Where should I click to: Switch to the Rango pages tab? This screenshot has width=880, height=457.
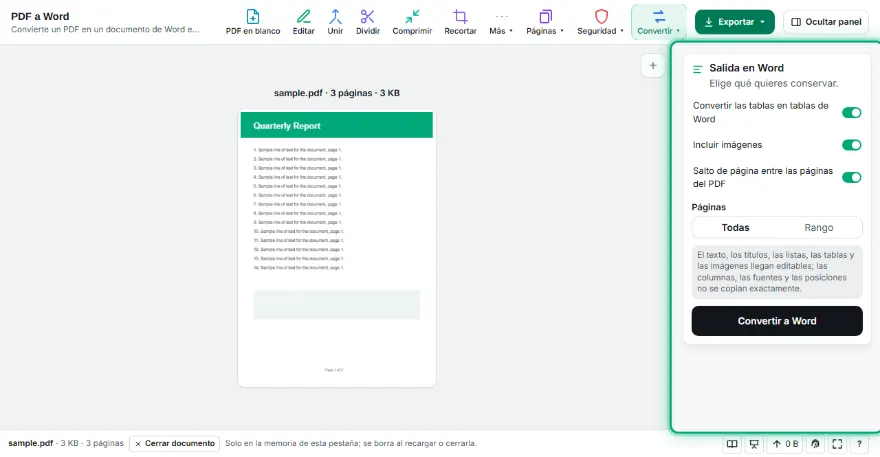(x=819, y=227)
